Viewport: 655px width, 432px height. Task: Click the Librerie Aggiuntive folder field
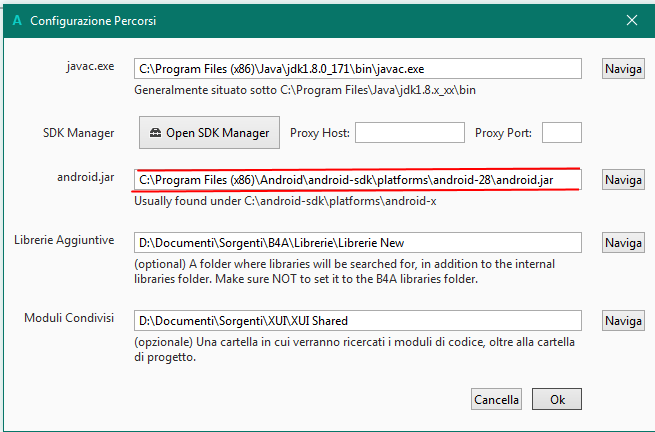(358, 243)
